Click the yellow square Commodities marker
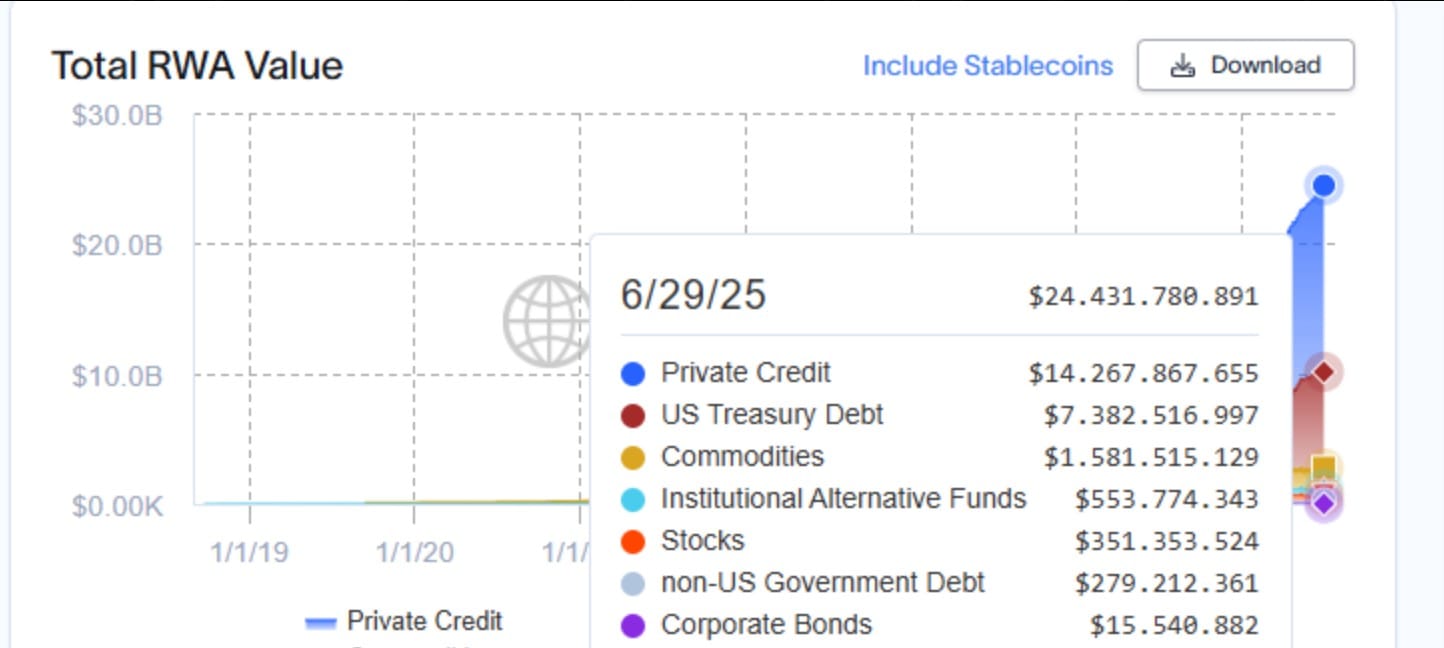The height and width of the screenshot is (648, 1444). point(1324,467)
